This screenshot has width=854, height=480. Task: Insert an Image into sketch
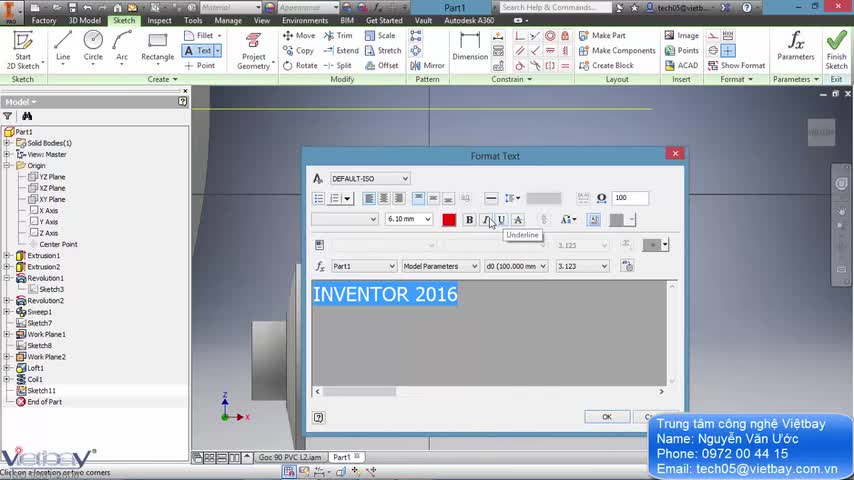click(681, 35)
